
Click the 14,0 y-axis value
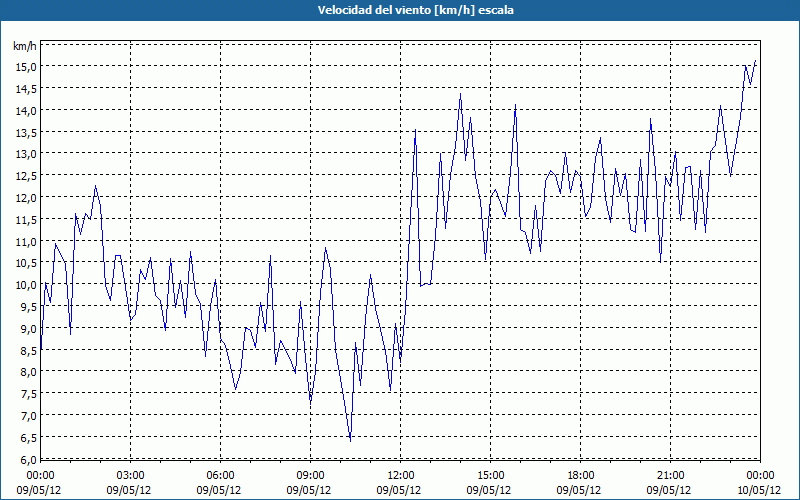point(27,110)
